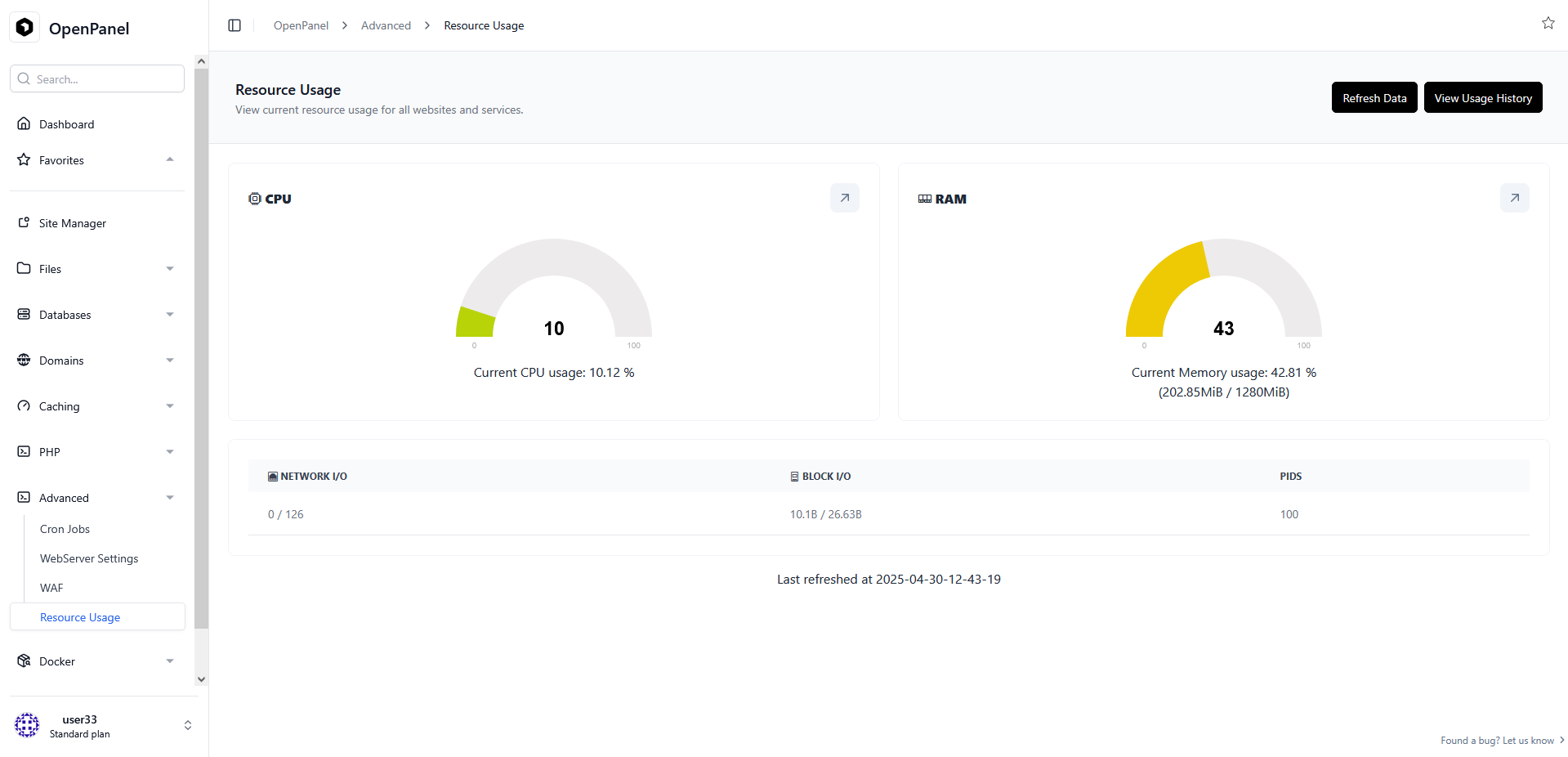Screen dimensions: 1568x757
Task: Click in the sidebar Search field
Action: point(97,79)
